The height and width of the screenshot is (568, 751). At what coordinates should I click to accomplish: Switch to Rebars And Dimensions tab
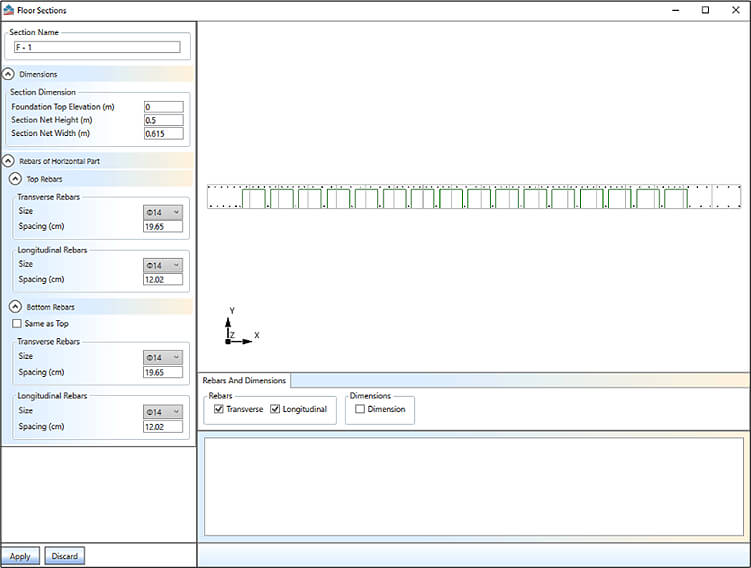246,381
